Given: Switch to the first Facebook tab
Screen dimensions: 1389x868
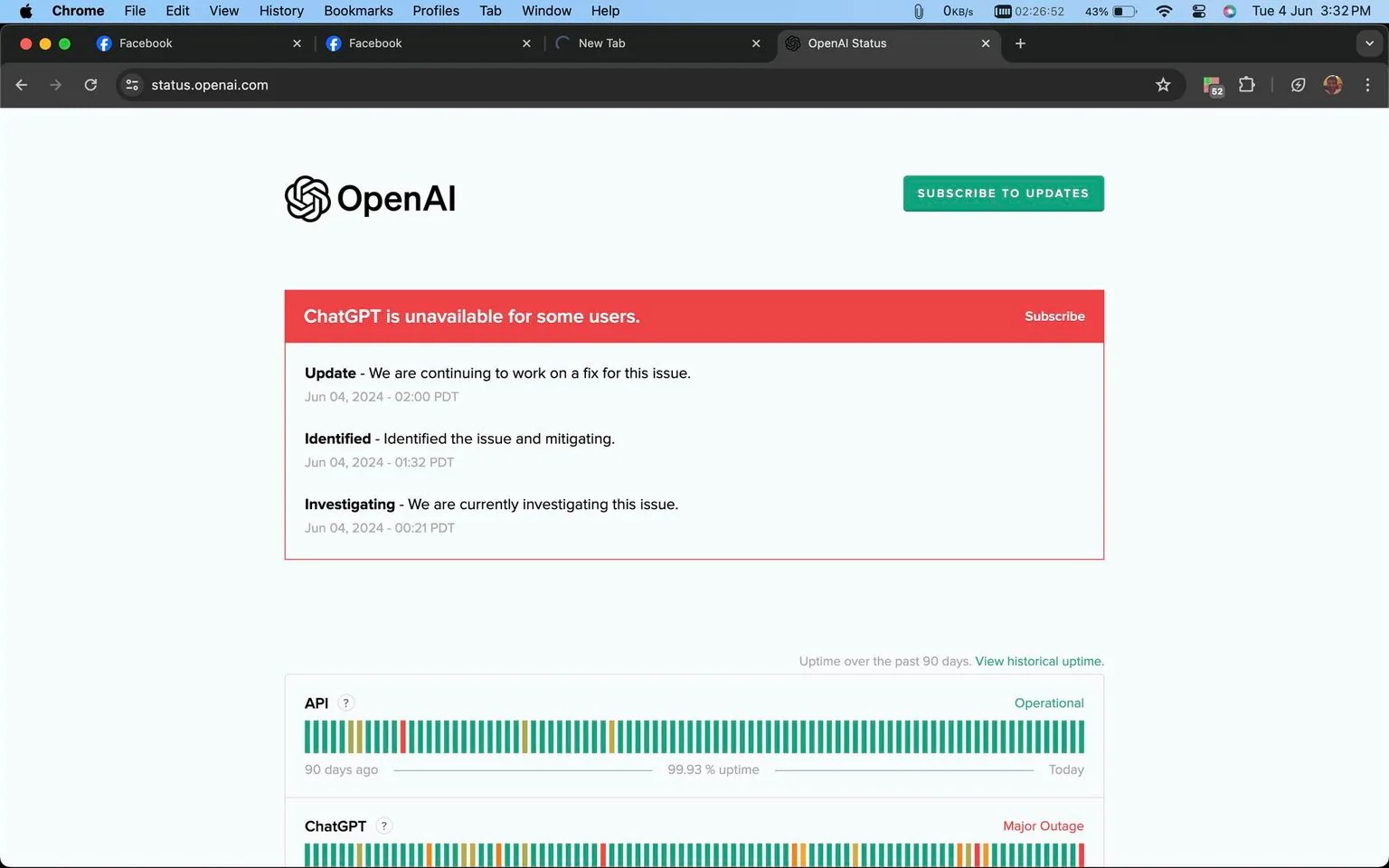Looking at the screenshot, I should tap(199, 43).
